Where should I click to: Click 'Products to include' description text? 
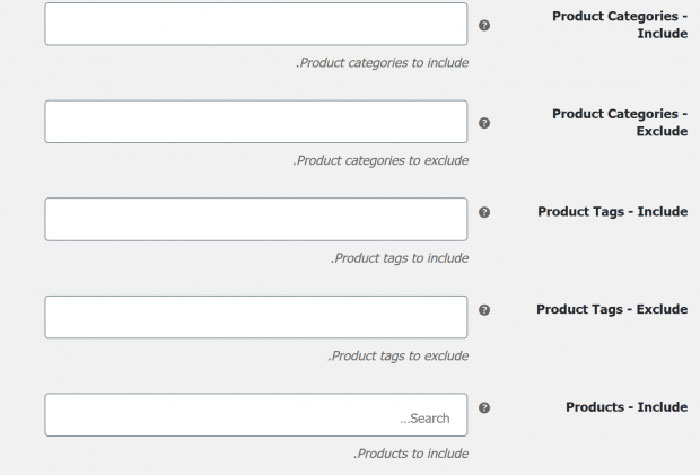click(411, 454)
